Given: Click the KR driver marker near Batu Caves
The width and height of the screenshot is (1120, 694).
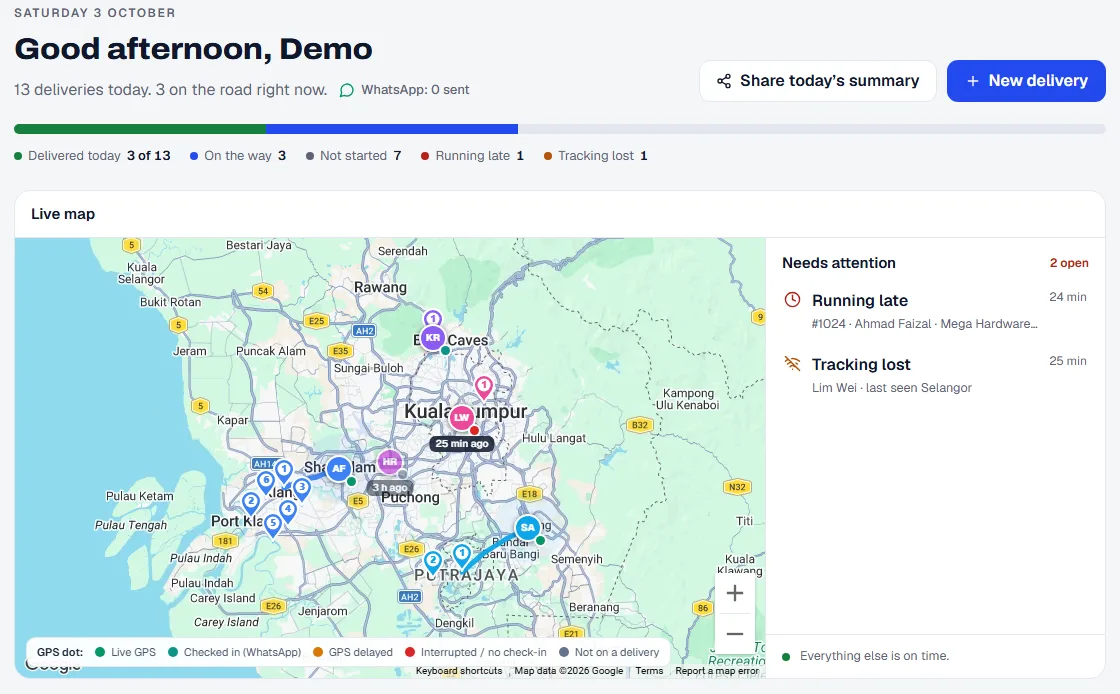Looking at the screenshot, I should pyautogui.click(x=432, y=338).
